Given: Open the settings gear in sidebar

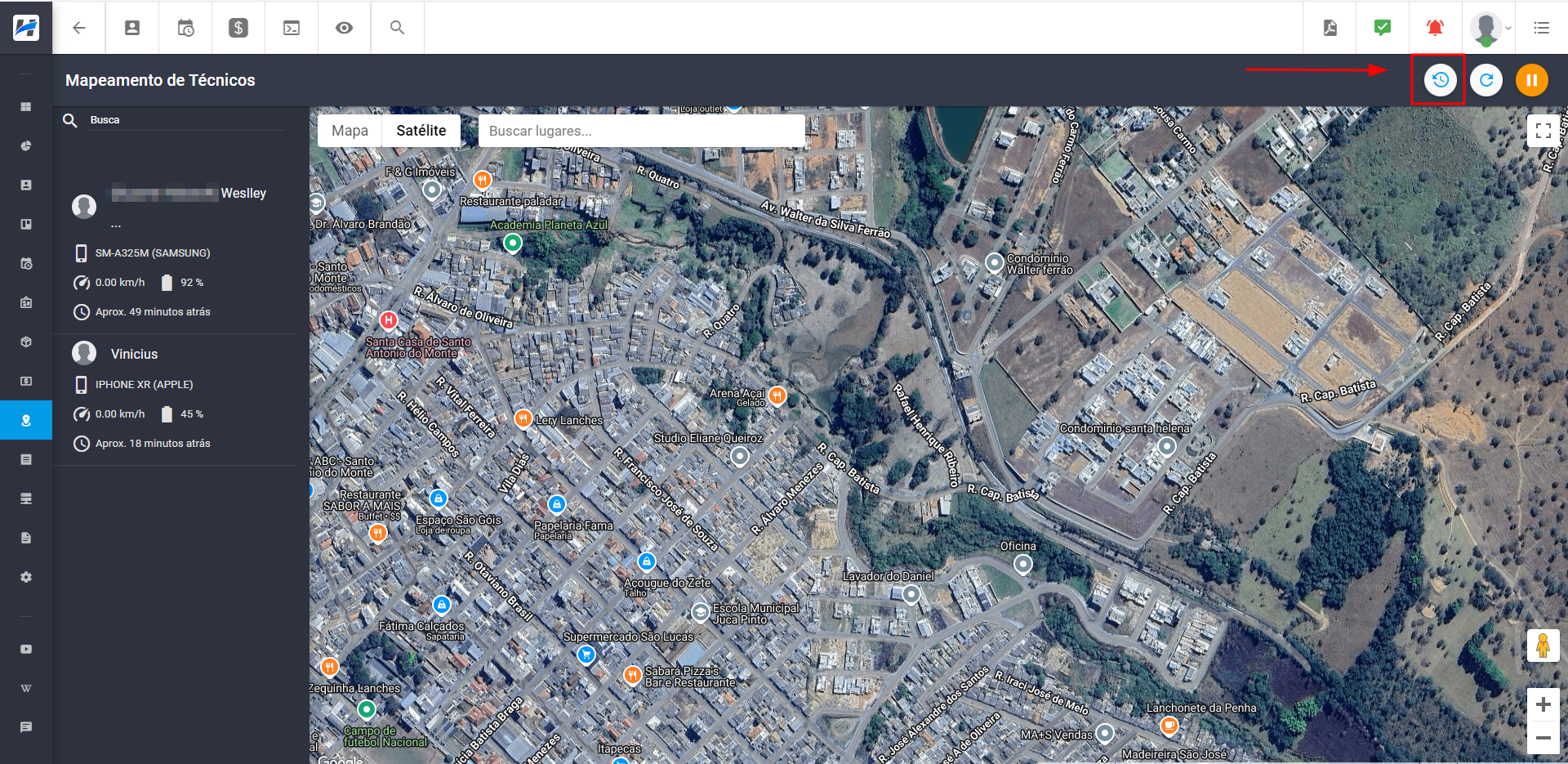Looking at the screenshot, I should pyautogui.click(x=26, y=578).
